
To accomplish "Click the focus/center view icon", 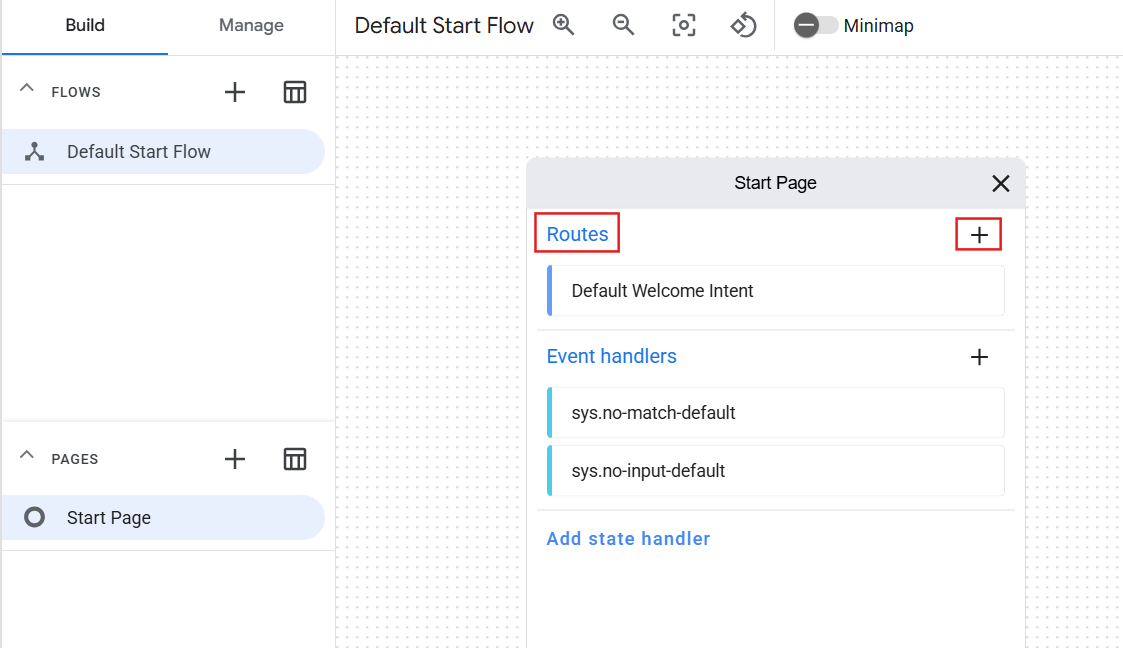I will click(x=683, y=25).
